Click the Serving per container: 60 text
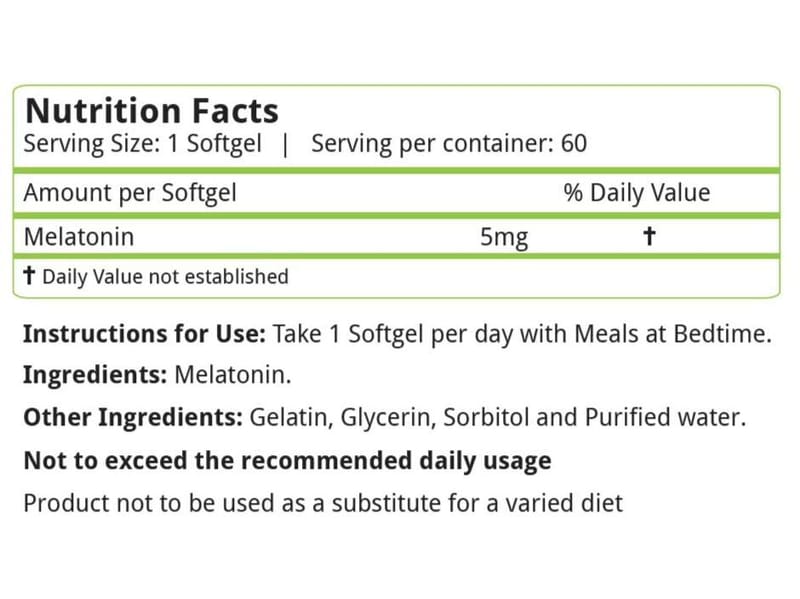Image resolution: width=800 pixels, height=599 pixels. click(x=449, y=144)
